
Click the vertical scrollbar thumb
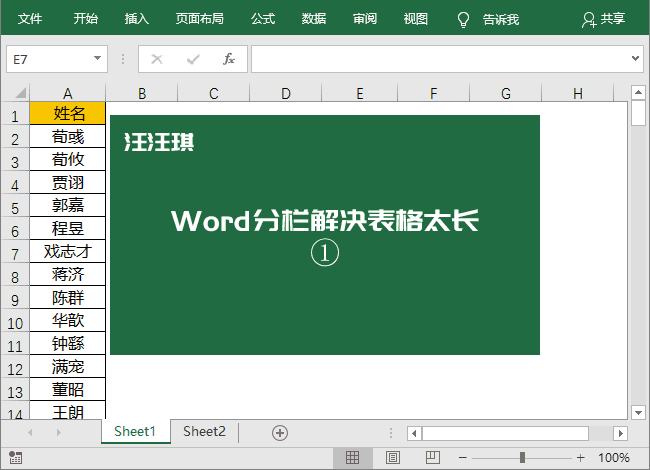638,113
